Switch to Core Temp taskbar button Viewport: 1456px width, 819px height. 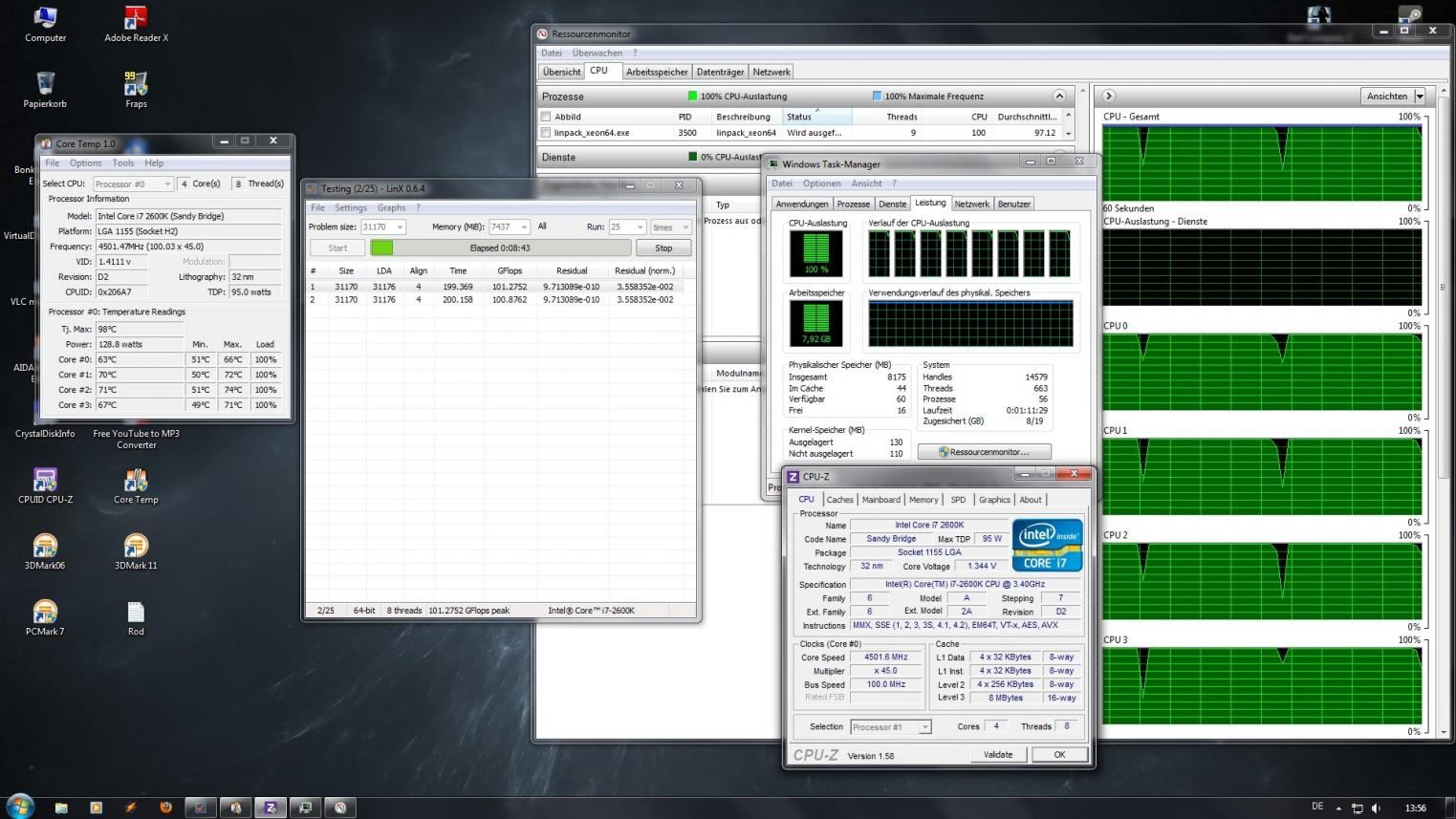coord(235,808)
